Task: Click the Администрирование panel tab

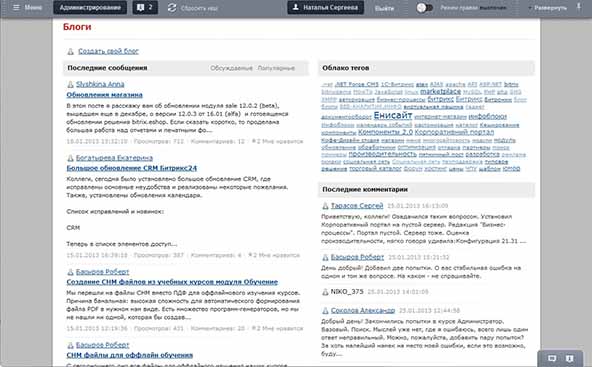Action: tap(90, 8)
